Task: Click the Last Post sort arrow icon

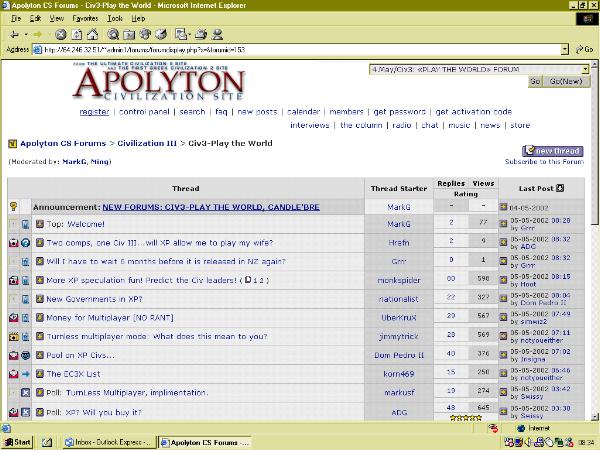Action: click(x=560, y=188)
